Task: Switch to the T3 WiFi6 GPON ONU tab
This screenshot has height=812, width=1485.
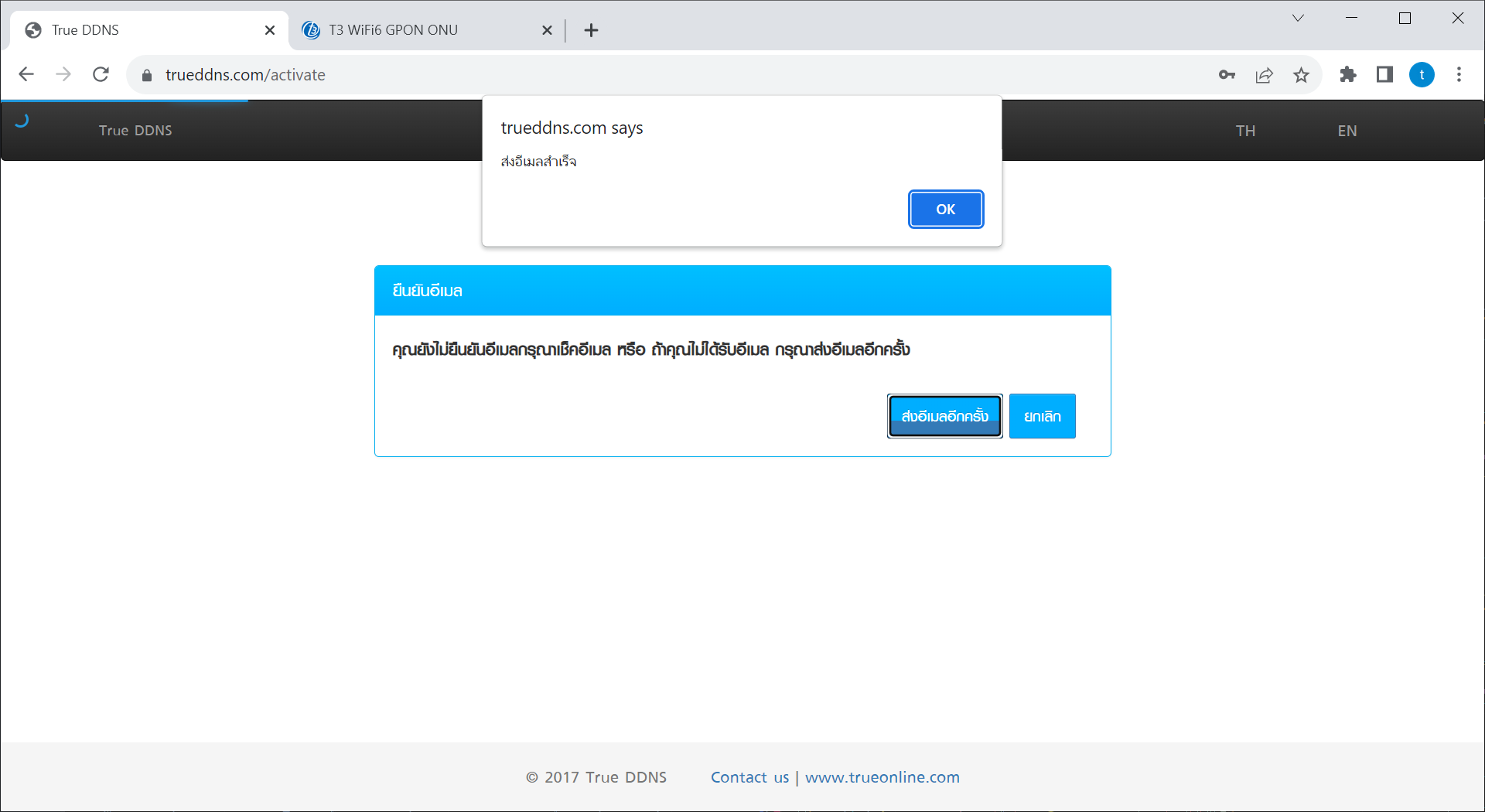Action: point(427,30)
